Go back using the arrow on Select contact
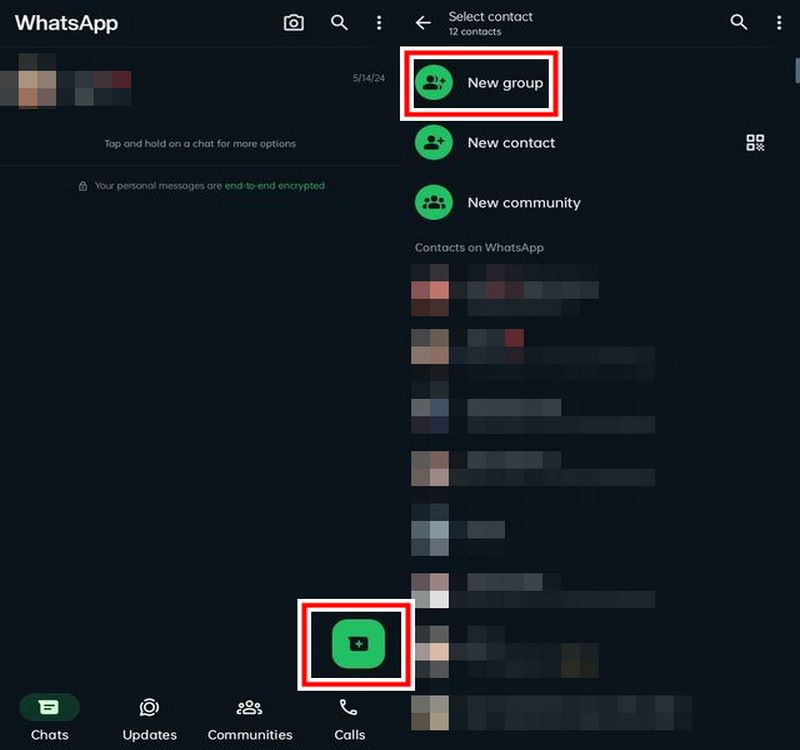800x750 pixels. tap(423, 22)
